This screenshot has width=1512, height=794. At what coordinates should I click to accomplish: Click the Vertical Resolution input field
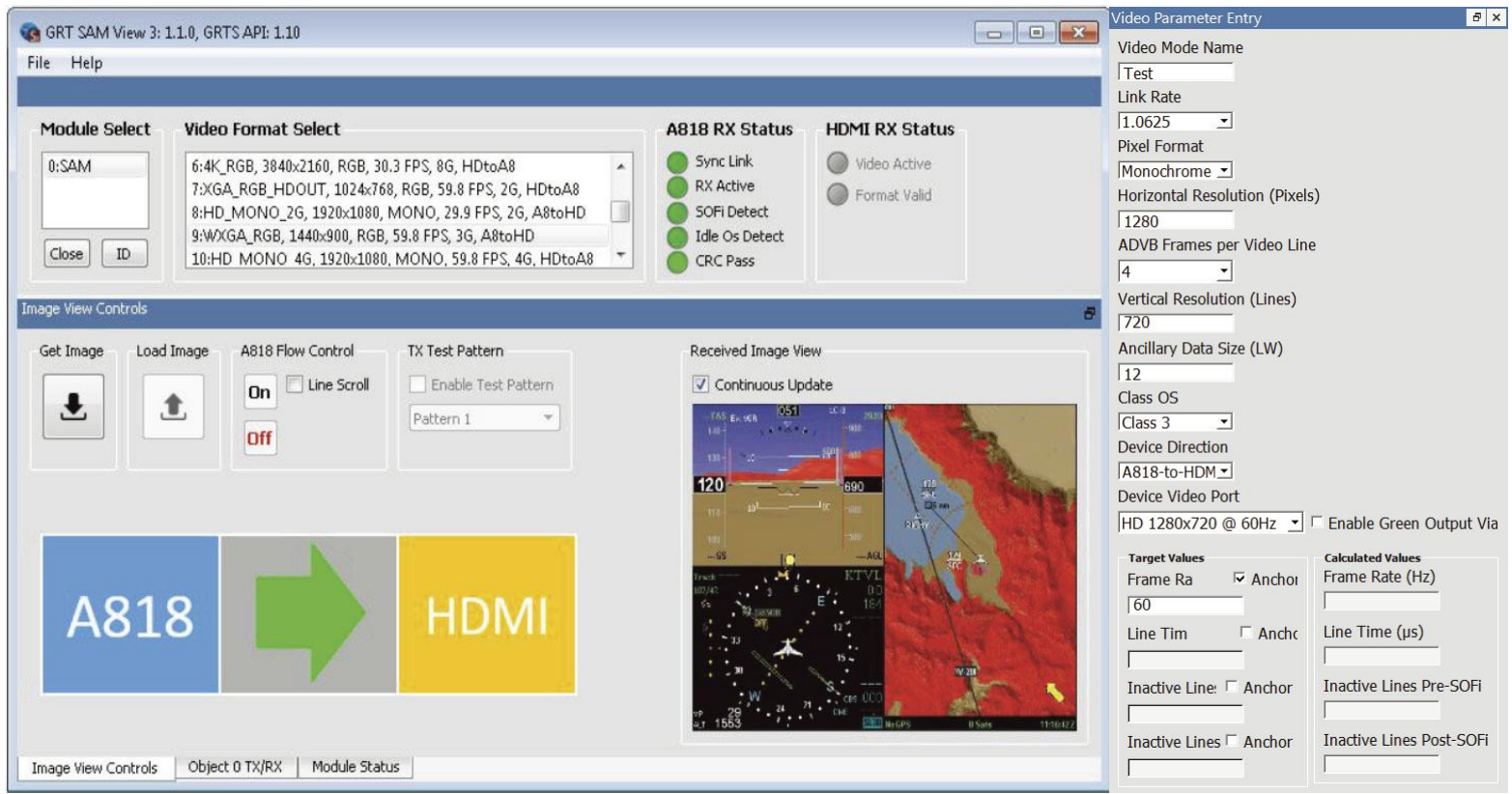coord(1176,323)
